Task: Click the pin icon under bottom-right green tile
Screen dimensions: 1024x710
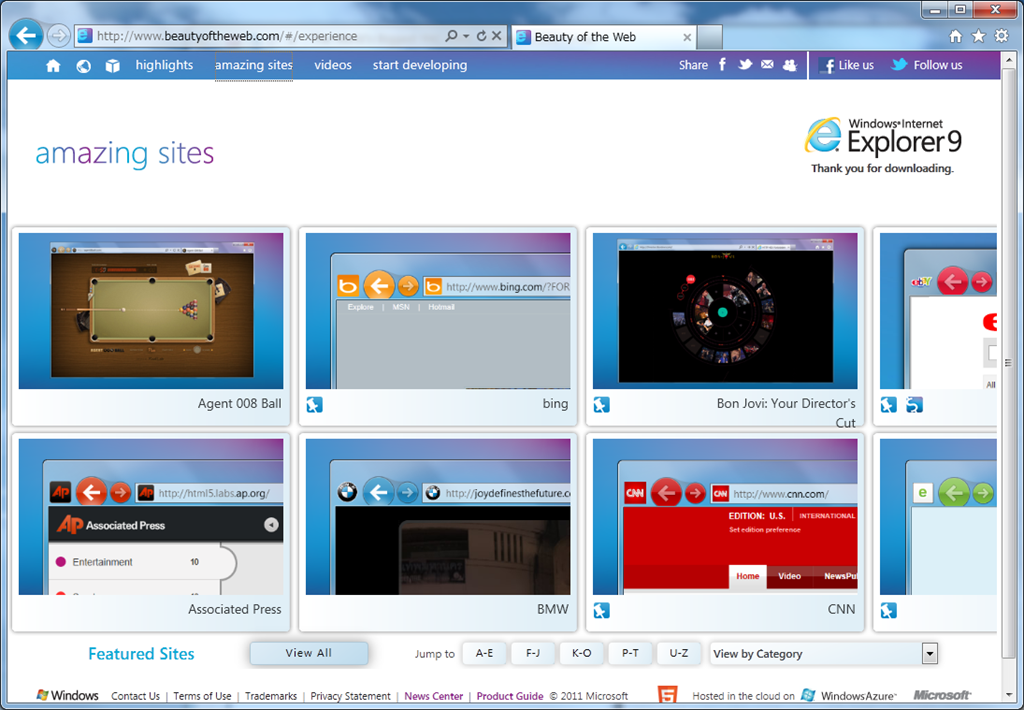Action: click(x=888, y=611)
